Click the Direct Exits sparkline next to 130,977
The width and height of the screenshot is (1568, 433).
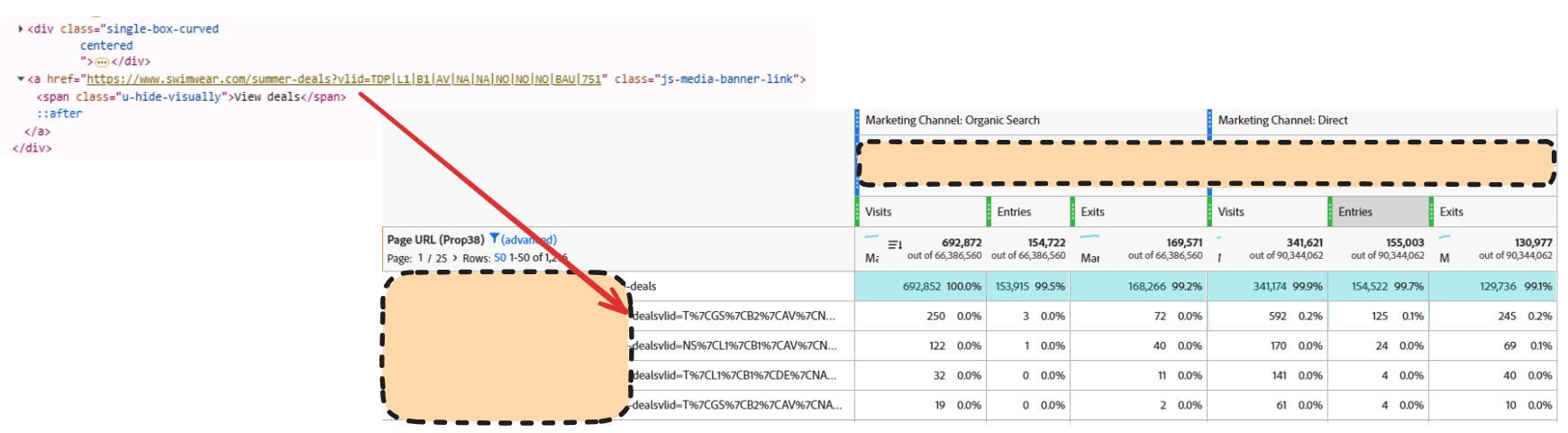click(x=1445, y=237)
